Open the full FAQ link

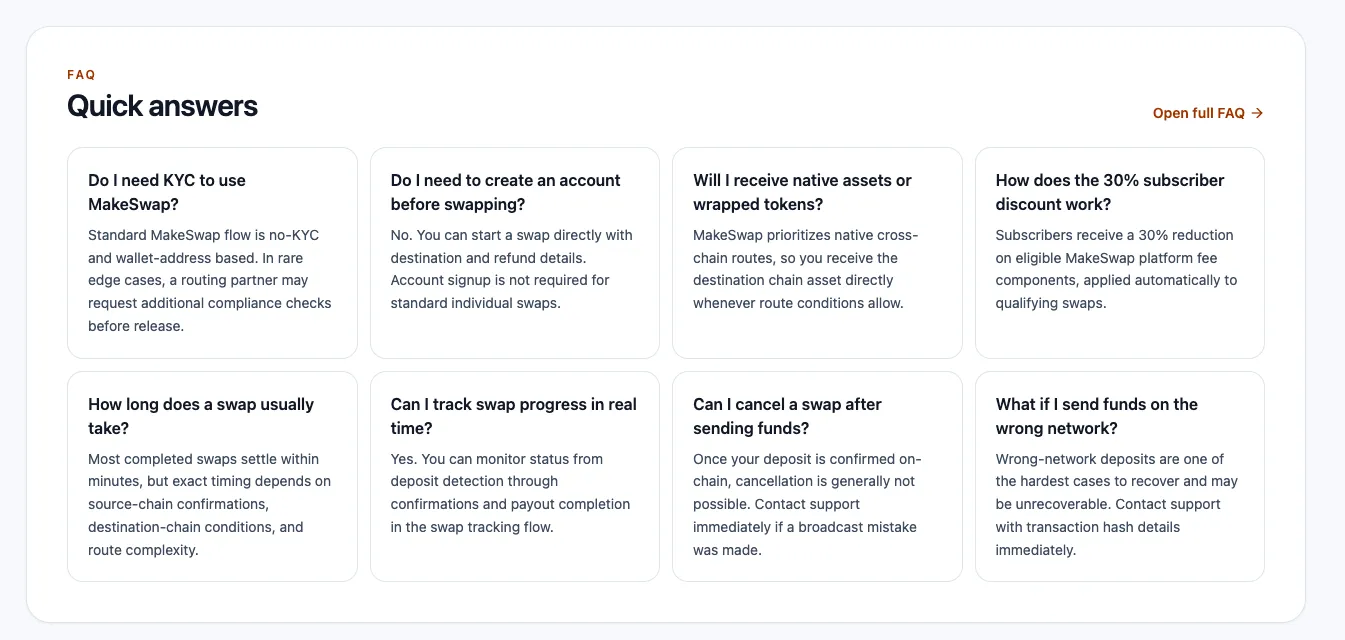[x=1208, y=113]
